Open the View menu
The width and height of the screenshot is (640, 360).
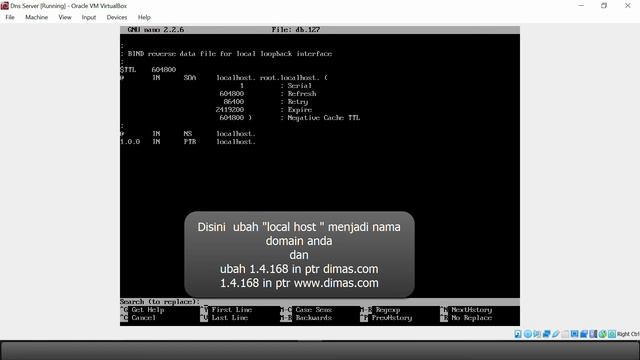(x=64, y=17)
